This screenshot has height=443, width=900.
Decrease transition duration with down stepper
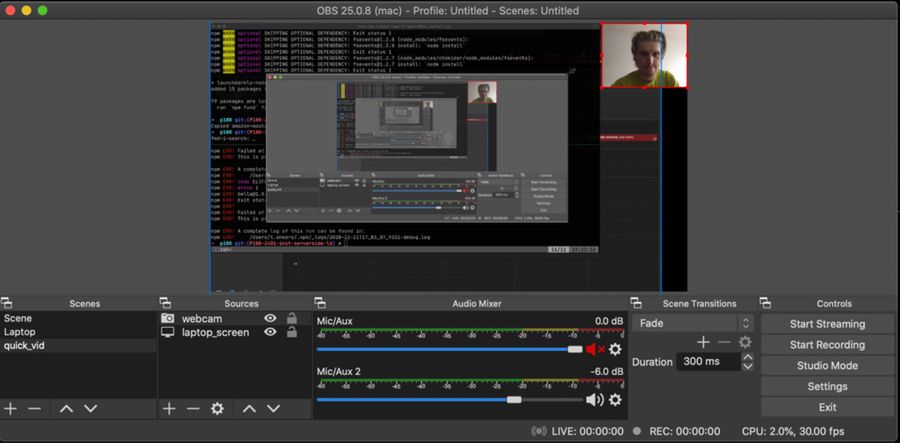tap(747, 366)
